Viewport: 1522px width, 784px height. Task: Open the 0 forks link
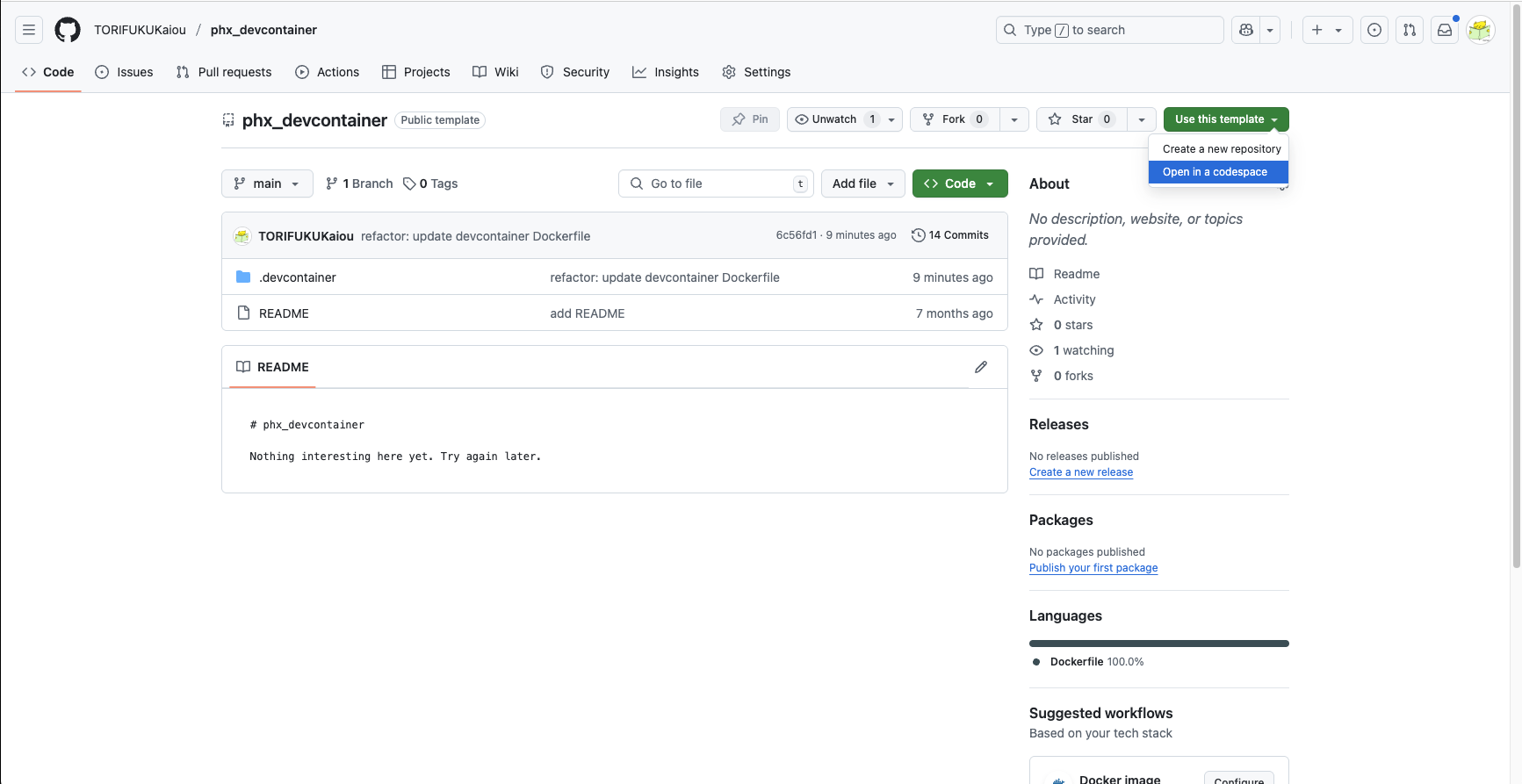click(x=1061, y=376)
